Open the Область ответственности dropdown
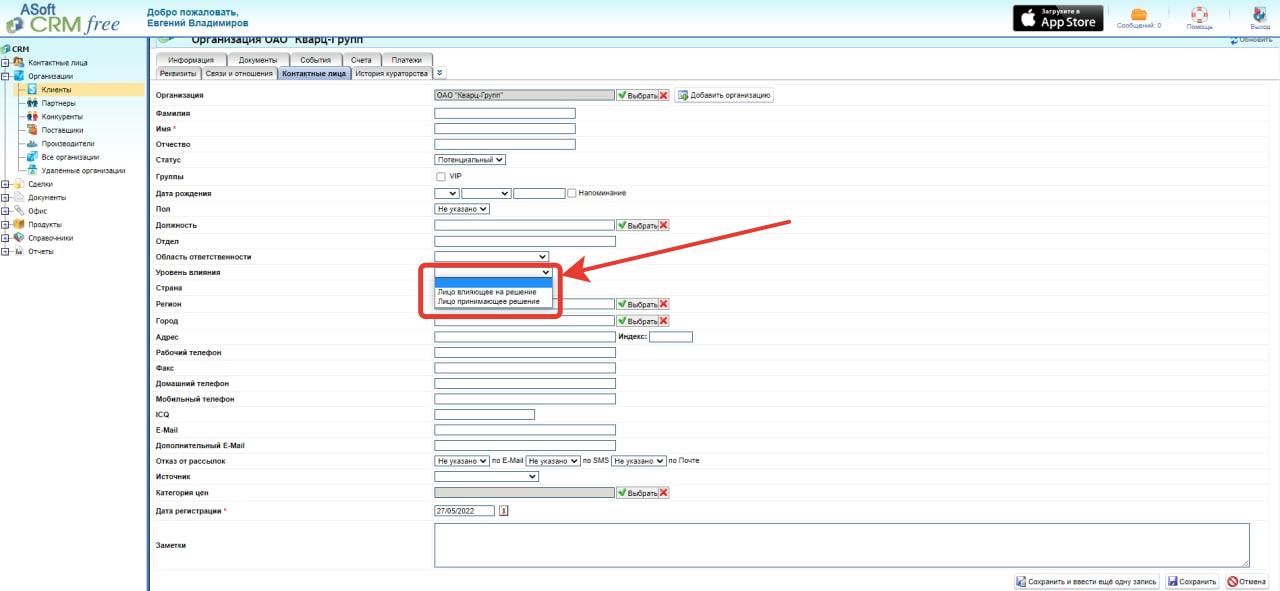The height and width of the screenshot is (591, 1280). coord(492,257)
